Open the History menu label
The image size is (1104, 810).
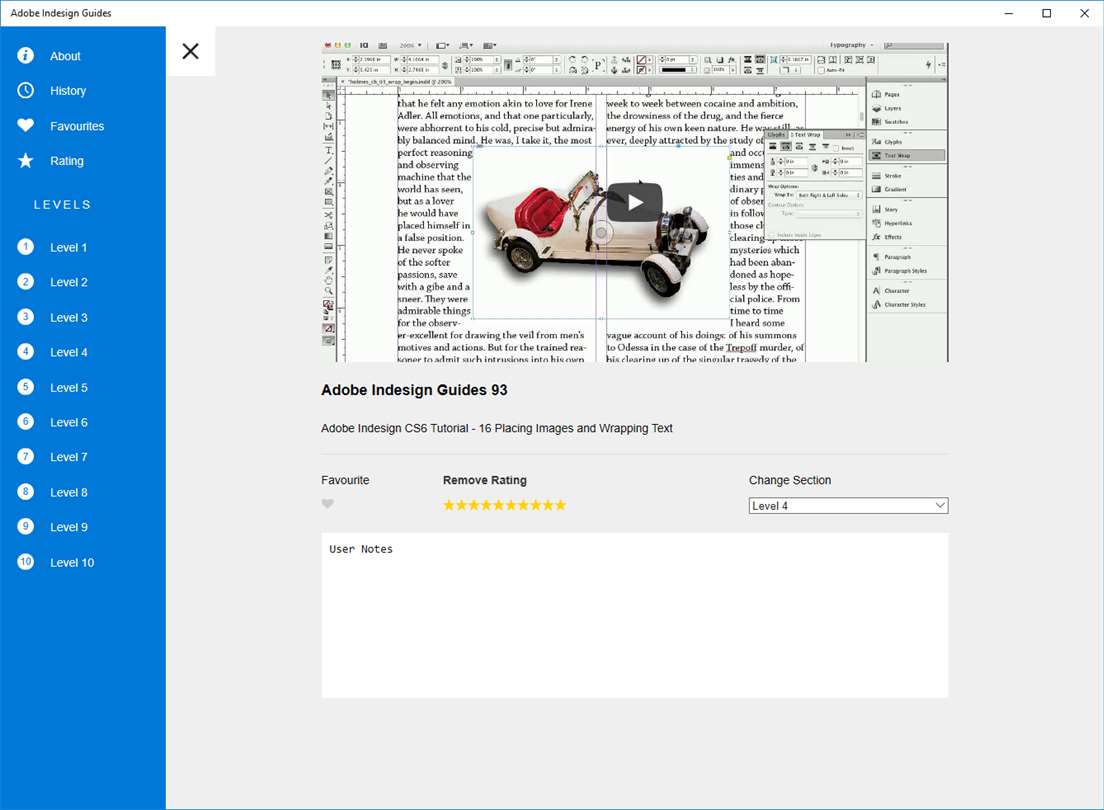click(x=68, y=91)
